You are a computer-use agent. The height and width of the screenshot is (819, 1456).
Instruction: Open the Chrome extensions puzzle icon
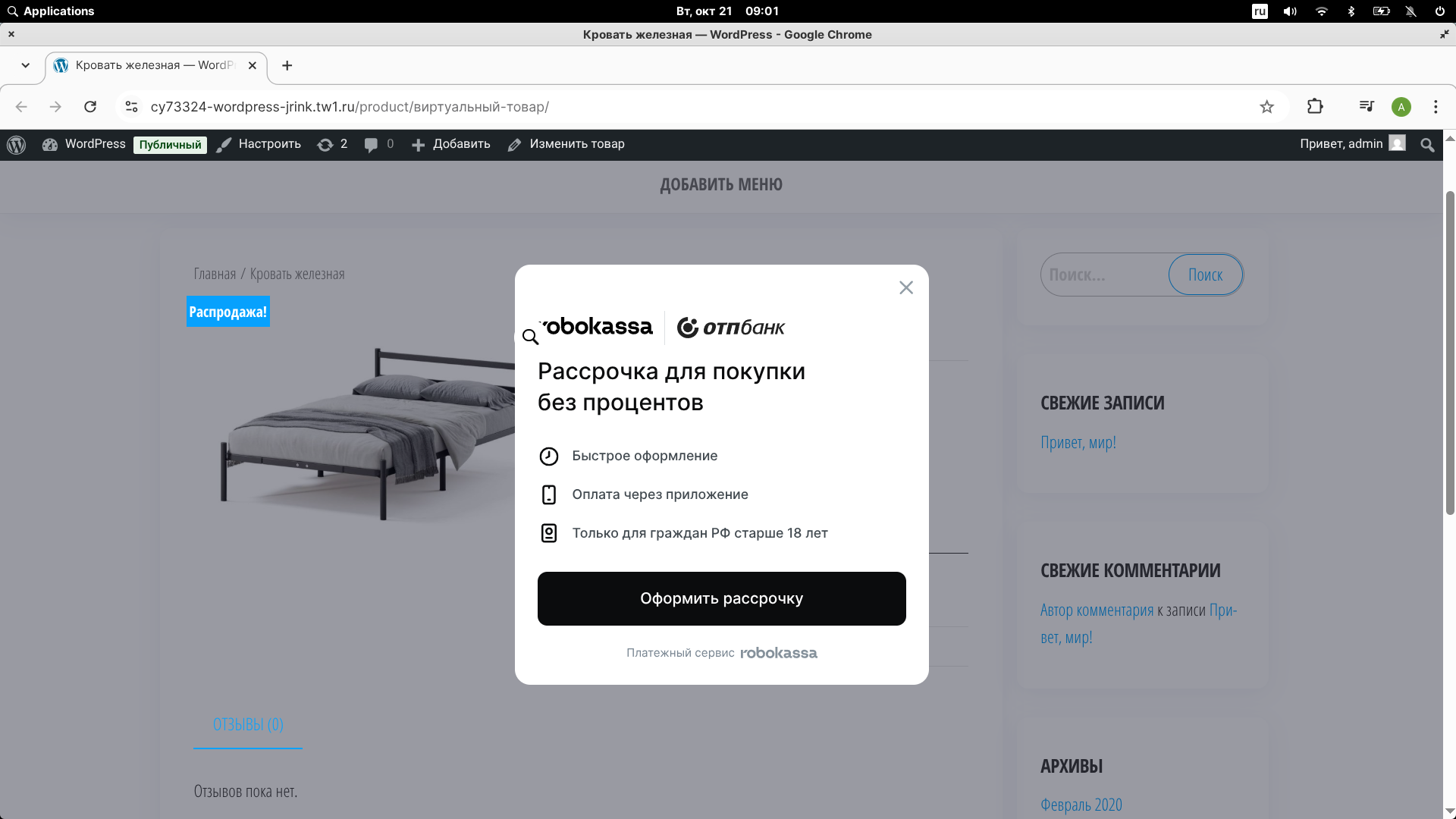click(1315, 107)
